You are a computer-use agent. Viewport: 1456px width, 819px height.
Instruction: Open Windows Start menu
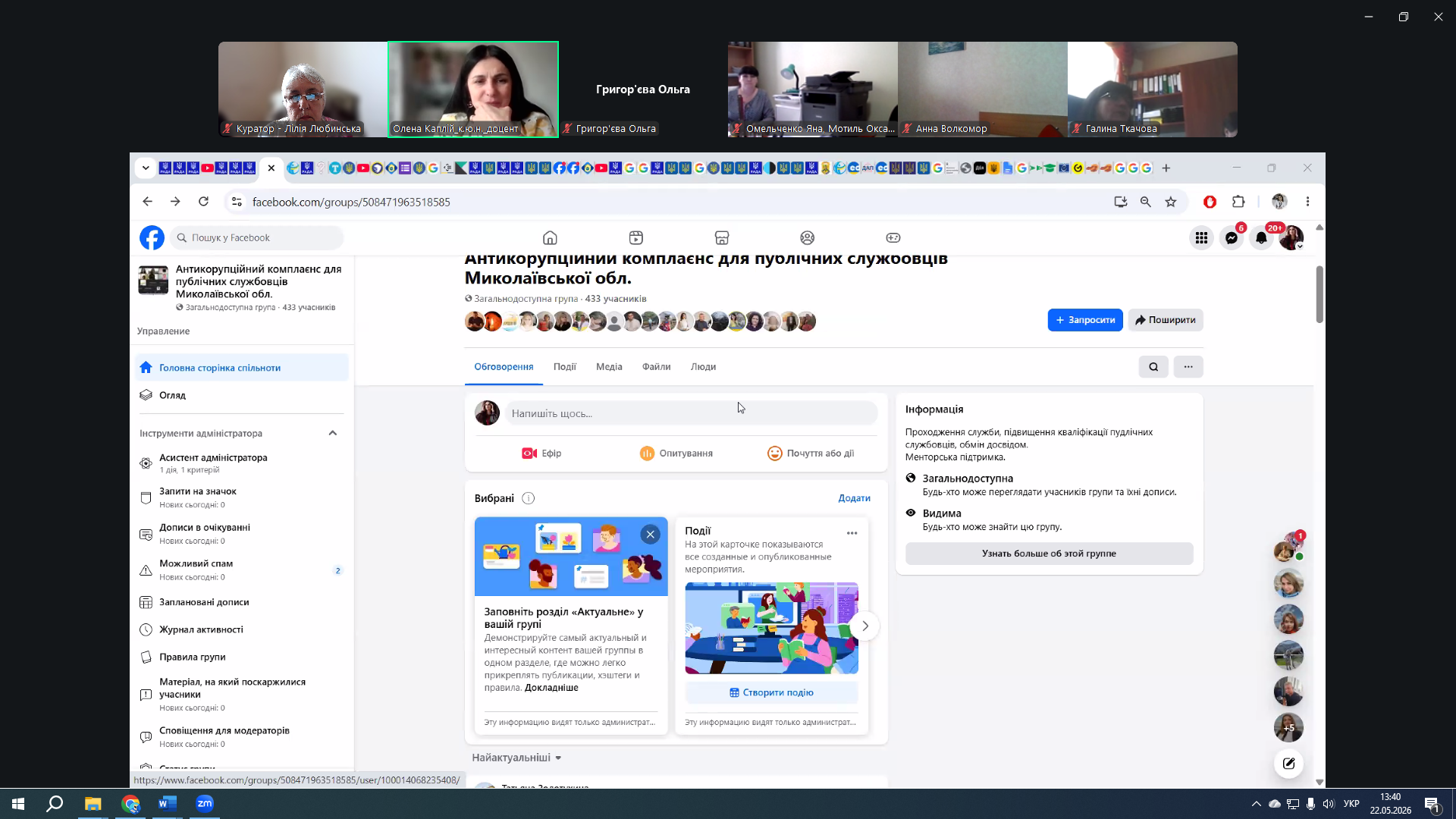pos(18,804)
